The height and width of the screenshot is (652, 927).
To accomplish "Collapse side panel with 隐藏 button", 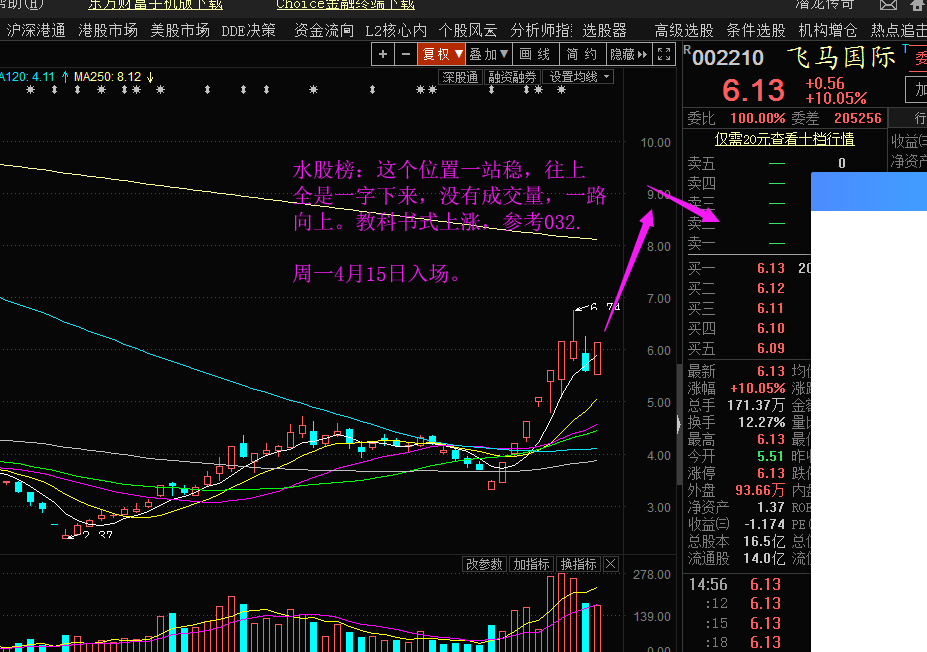I will click(x=628, y=54).
